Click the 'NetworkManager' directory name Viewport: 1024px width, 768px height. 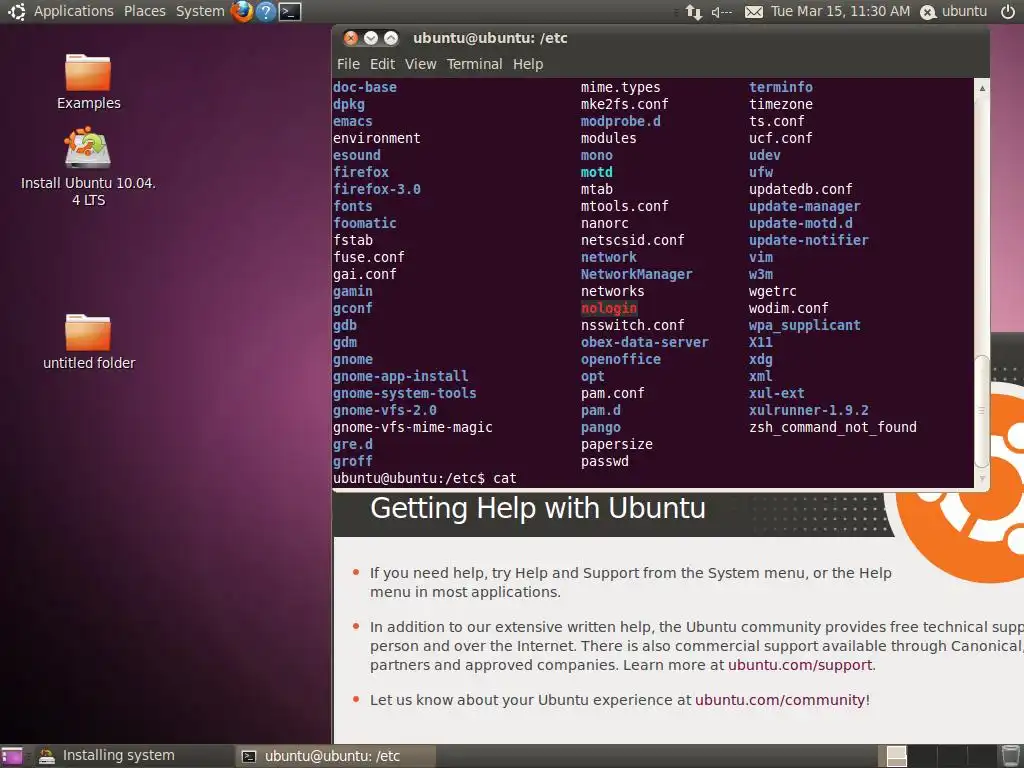(x=636, y=274)
